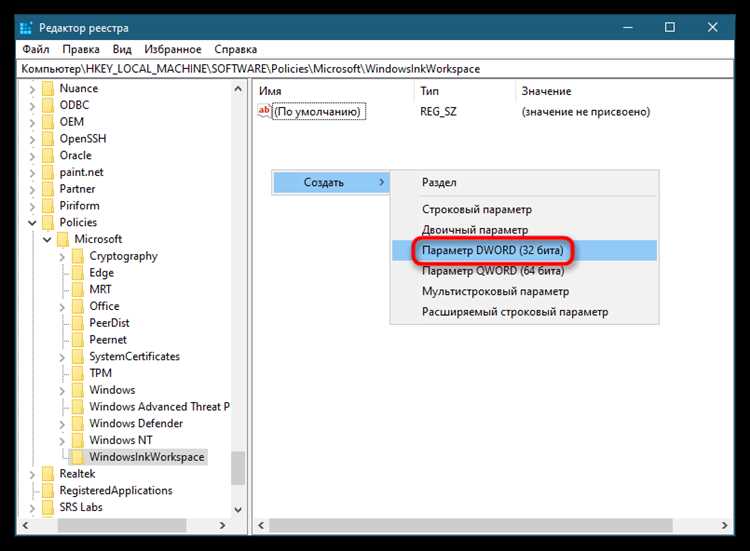Collapse the Policies tree node
This screenshot has height=551, width=750.
coord(32,223)
